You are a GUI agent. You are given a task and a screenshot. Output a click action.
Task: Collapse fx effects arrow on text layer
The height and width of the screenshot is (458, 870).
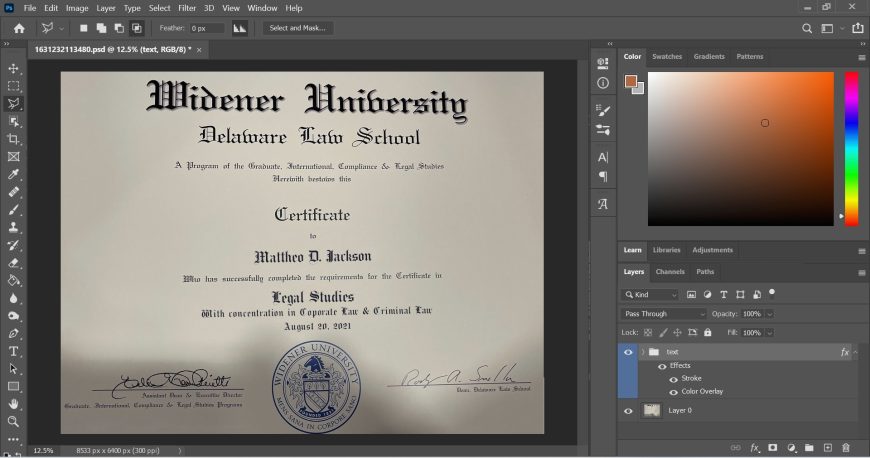click(x=855, y=352)
